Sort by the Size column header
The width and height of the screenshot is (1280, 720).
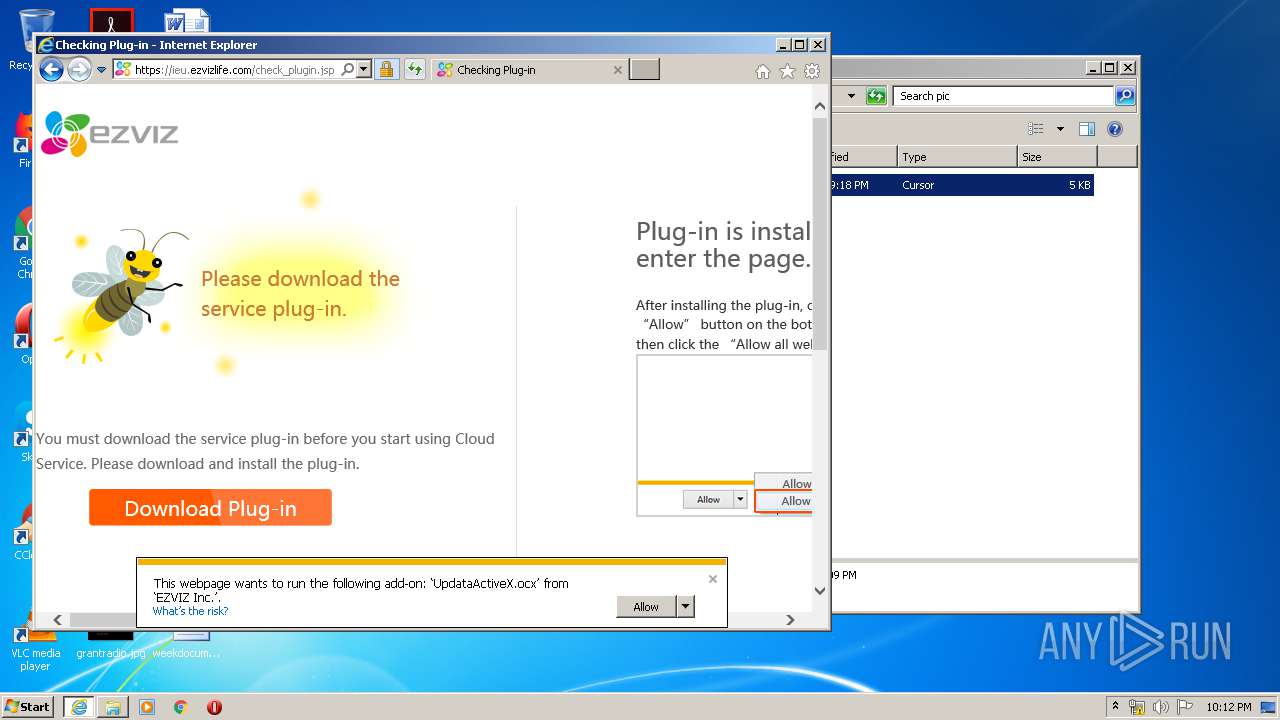[x=1057, y=157]
